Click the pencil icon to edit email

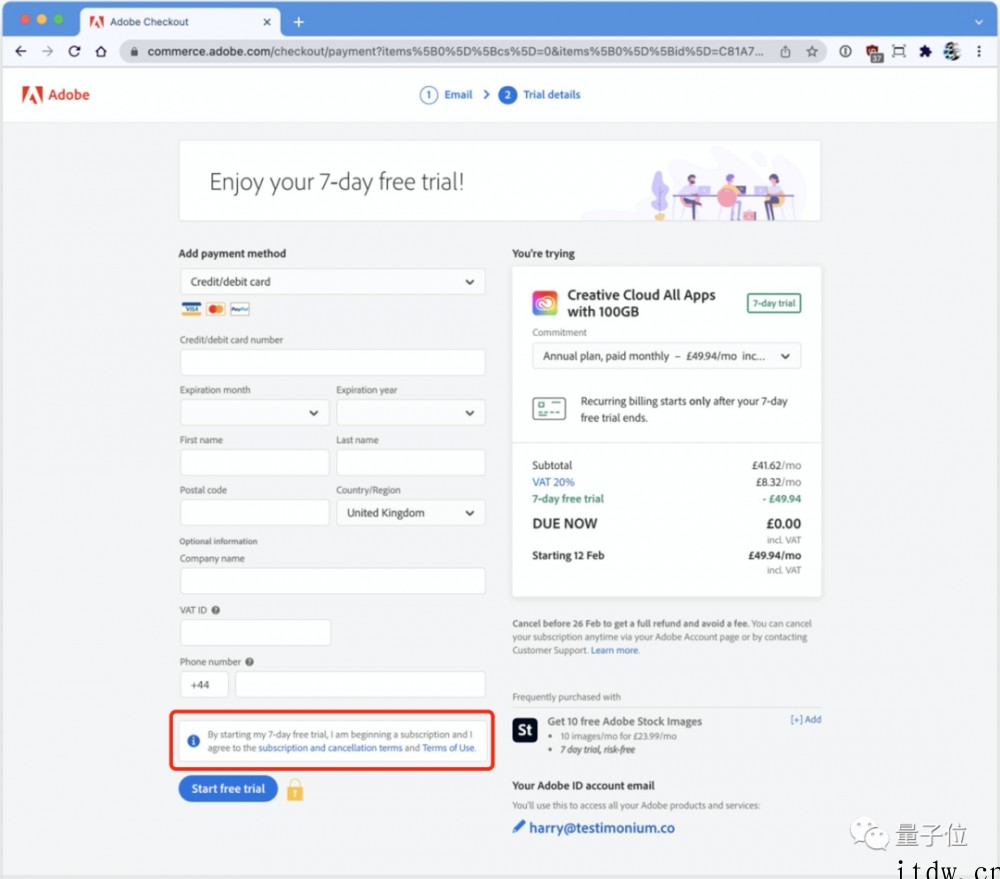pyautogui.click(x=518, y=827)
